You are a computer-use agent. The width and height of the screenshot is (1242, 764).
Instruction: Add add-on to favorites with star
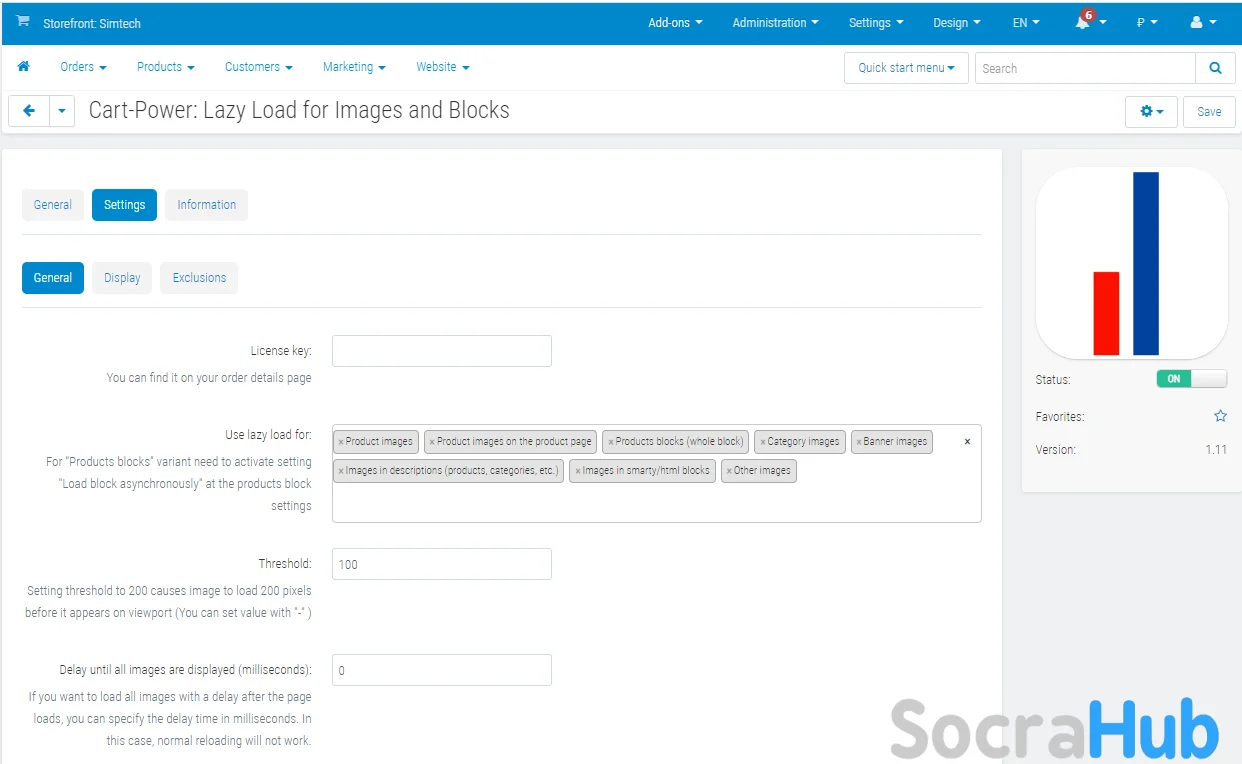1220,416
